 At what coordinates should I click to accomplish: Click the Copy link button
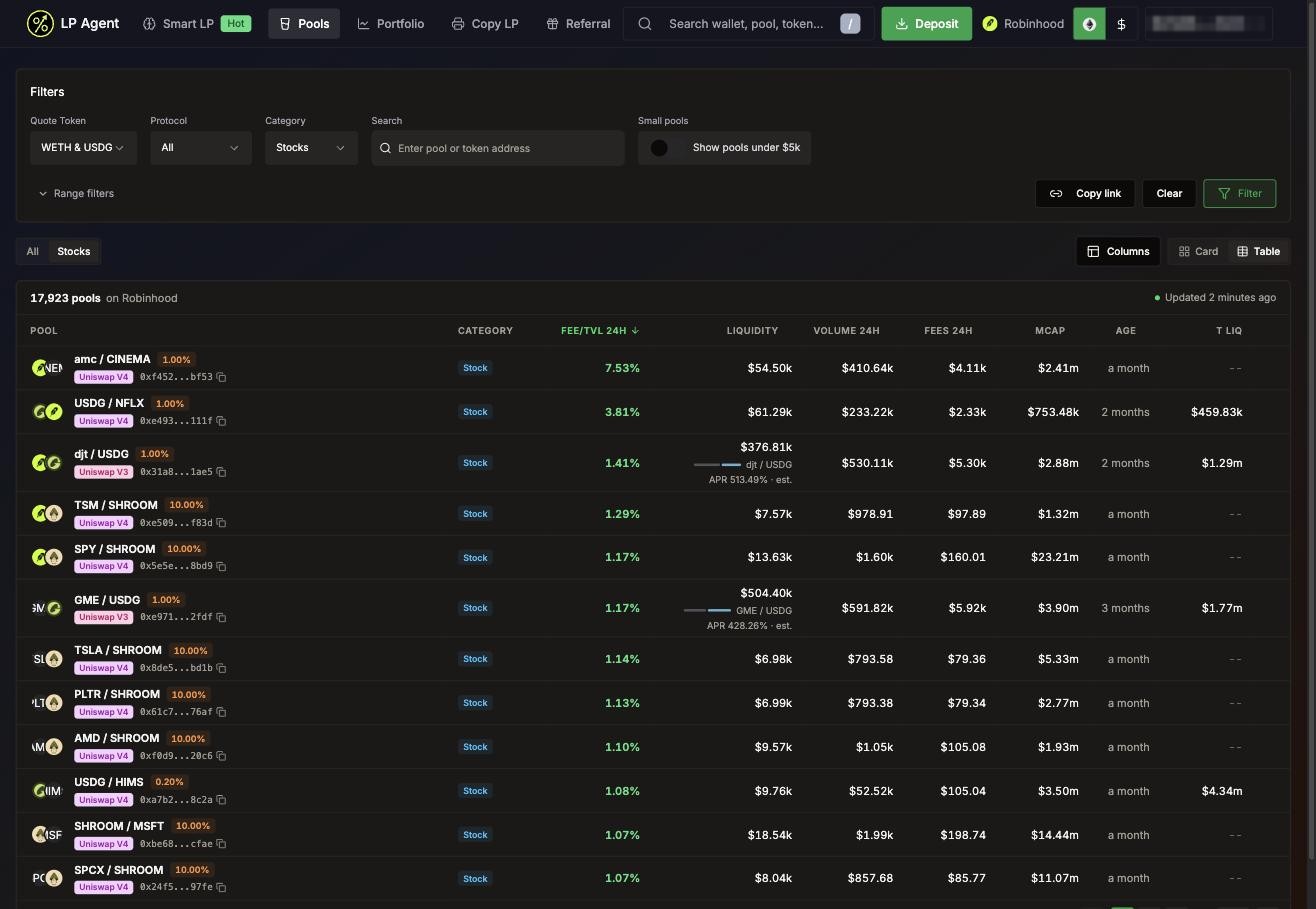coord(1085,193)
